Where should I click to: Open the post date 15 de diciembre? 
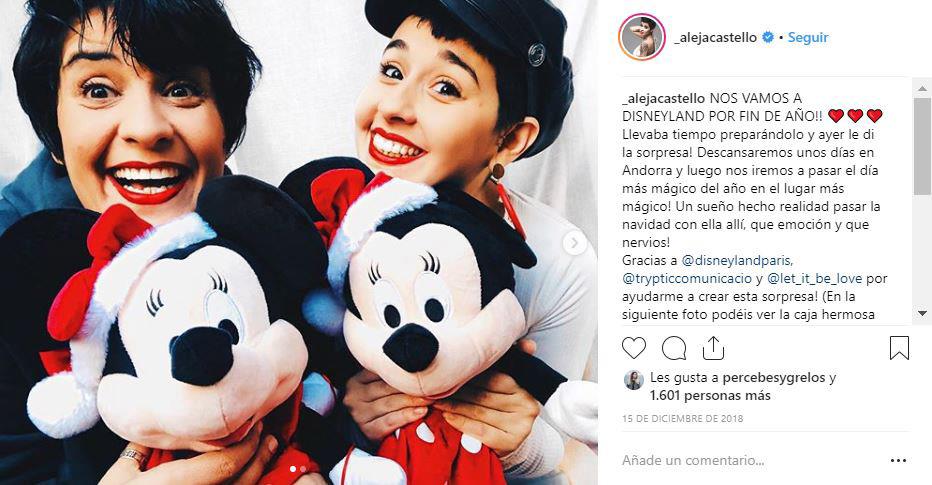click(682, 418)
